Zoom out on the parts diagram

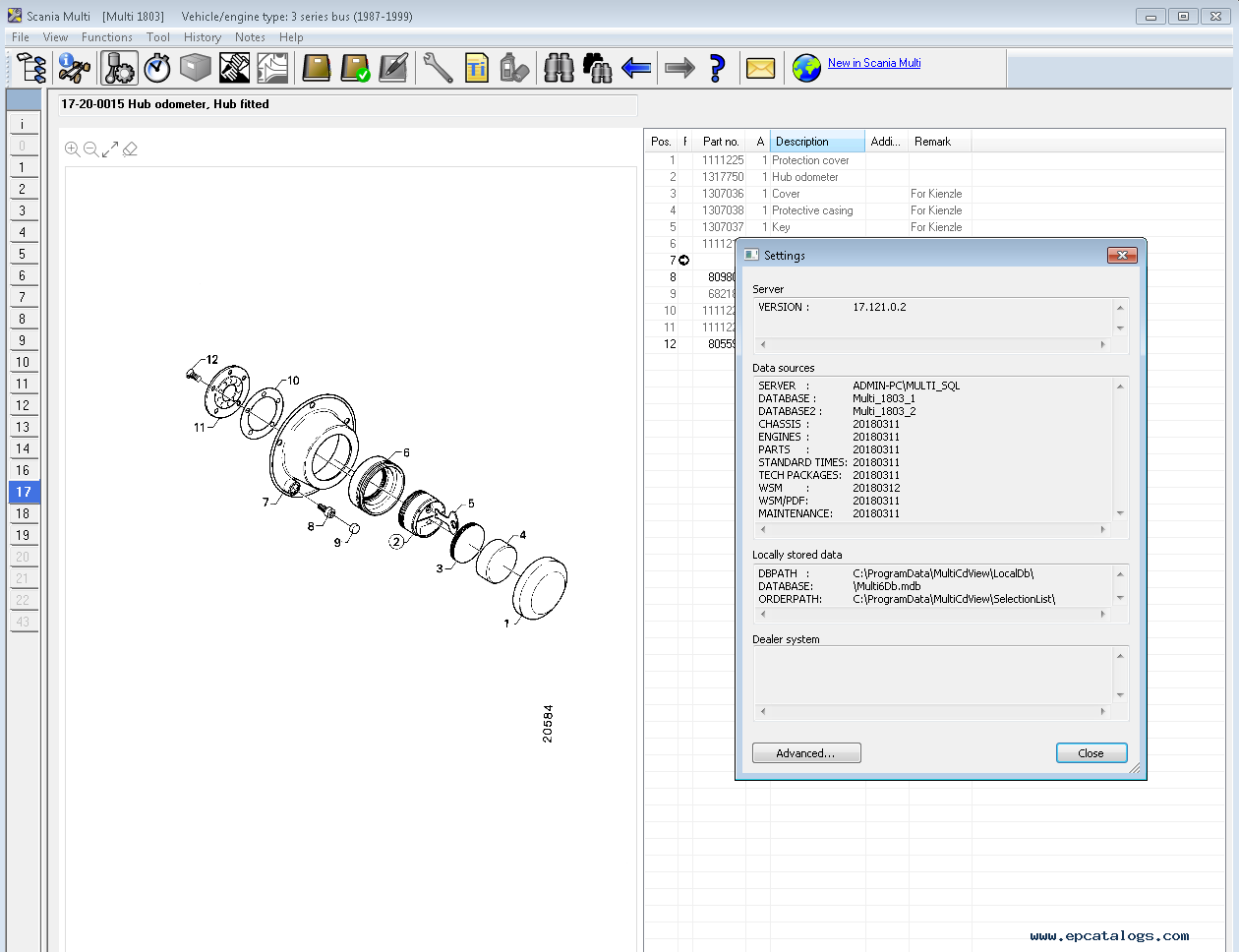pos(90,149)
